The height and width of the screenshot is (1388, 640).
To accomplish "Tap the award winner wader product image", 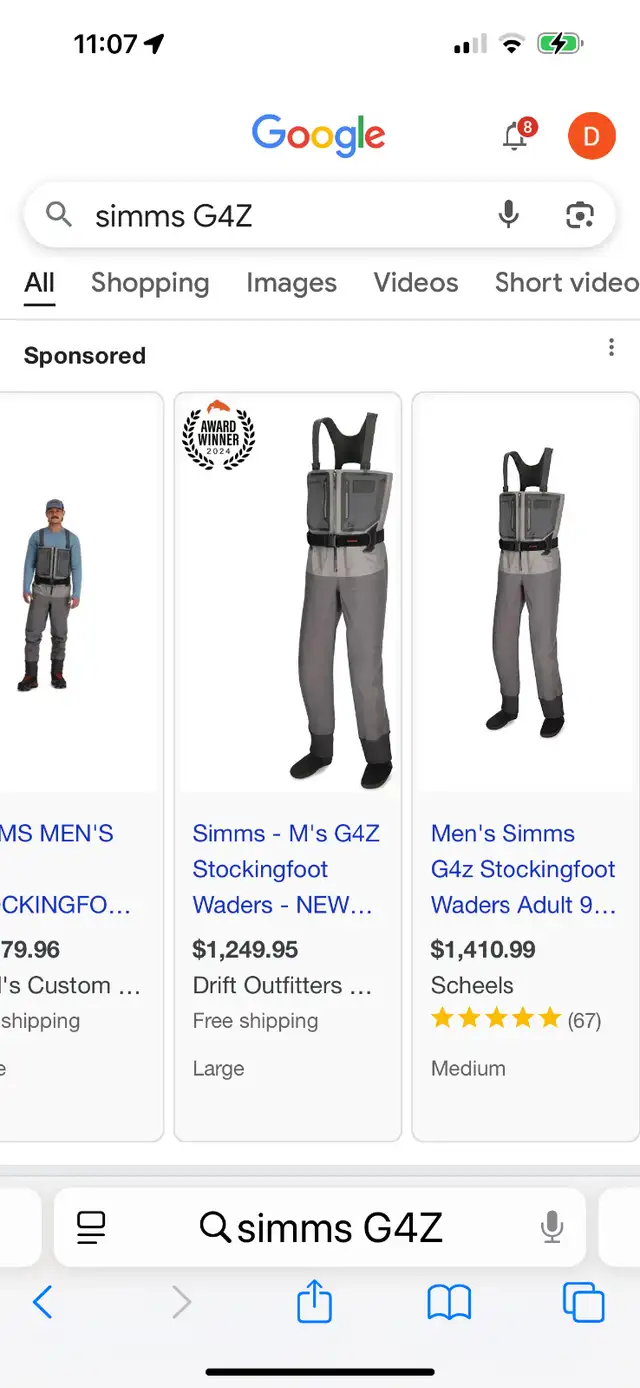I will click(288, 593).
